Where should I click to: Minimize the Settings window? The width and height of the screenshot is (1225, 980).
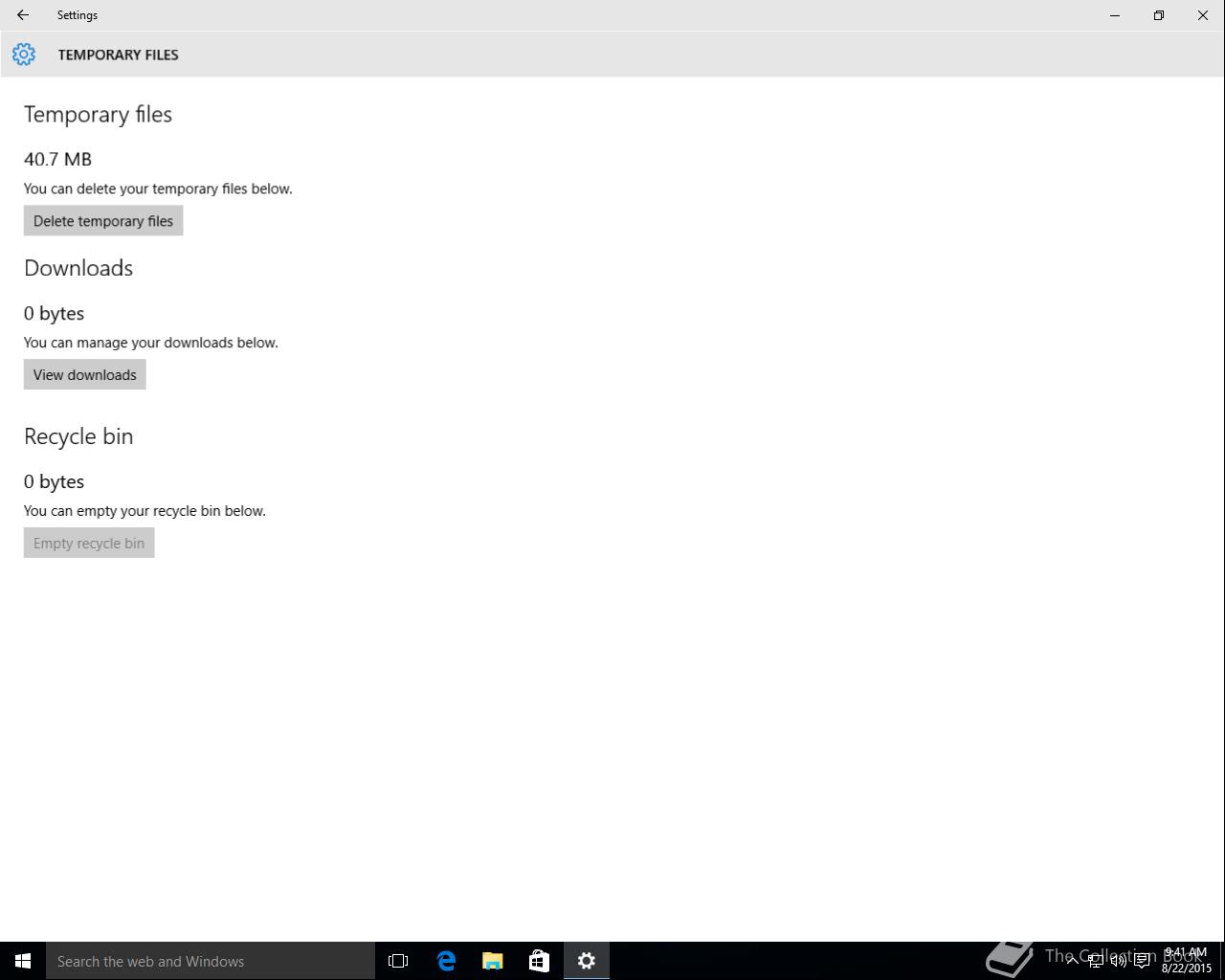tap(1115, 15)
